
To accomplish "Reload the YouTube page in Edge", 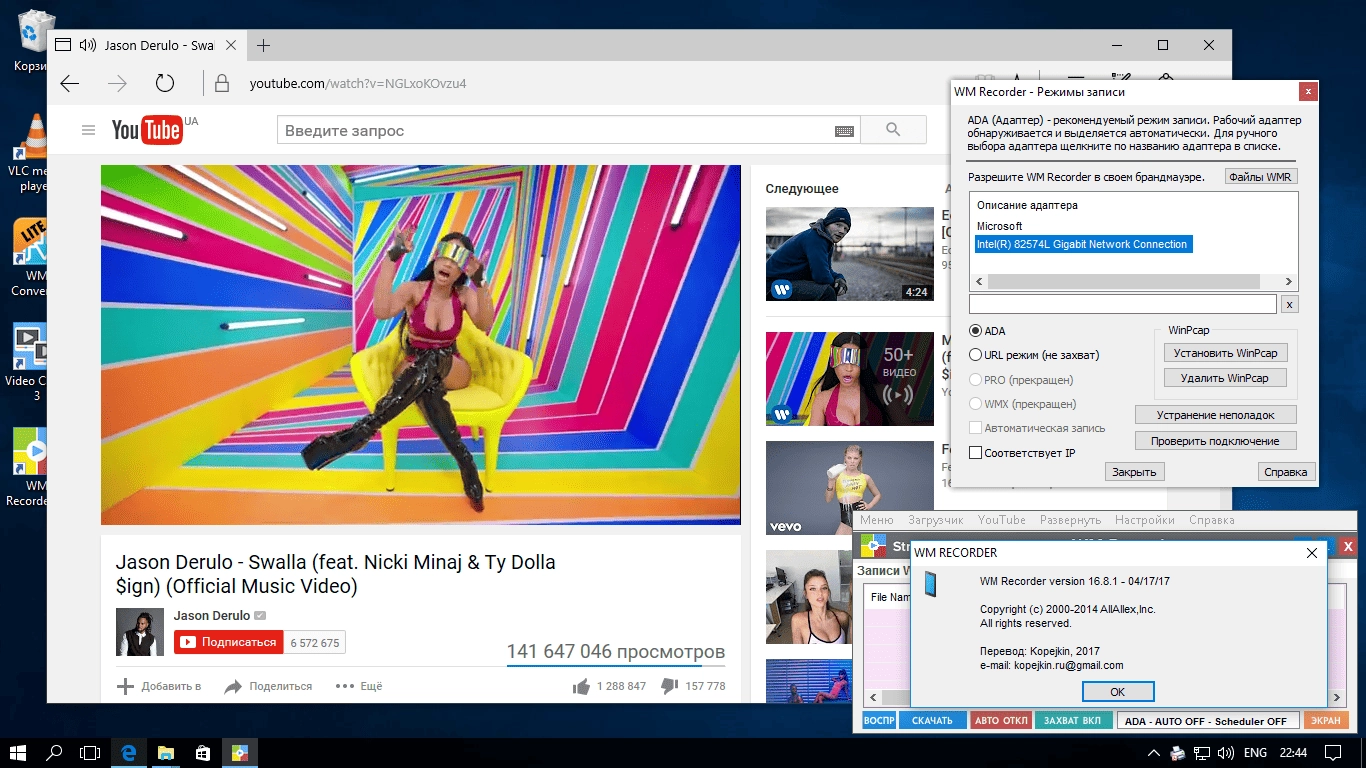I will [165, 84].
